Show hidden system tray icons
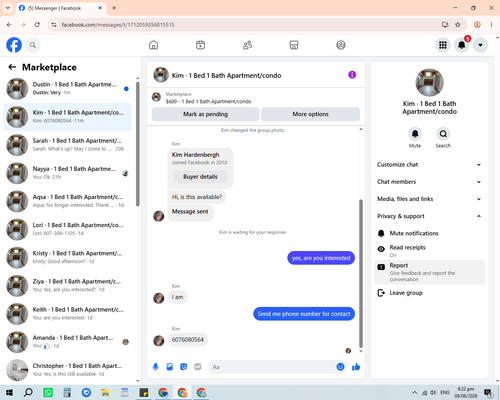This screenshot has width=500, height=400. click(414, 393)
